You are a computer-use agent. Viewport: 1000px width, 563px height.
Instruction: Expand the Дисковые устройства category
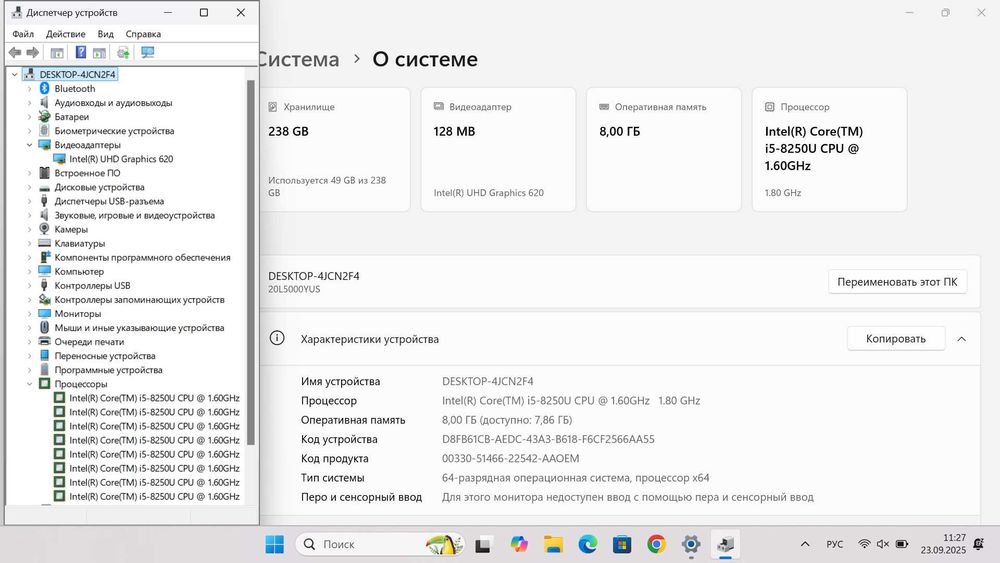29,187
